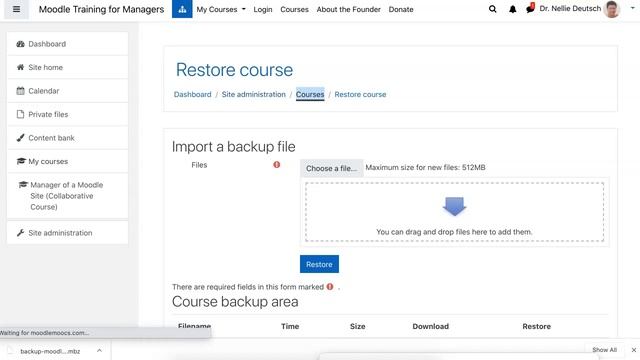Click Show All downloads

[604, 350]
